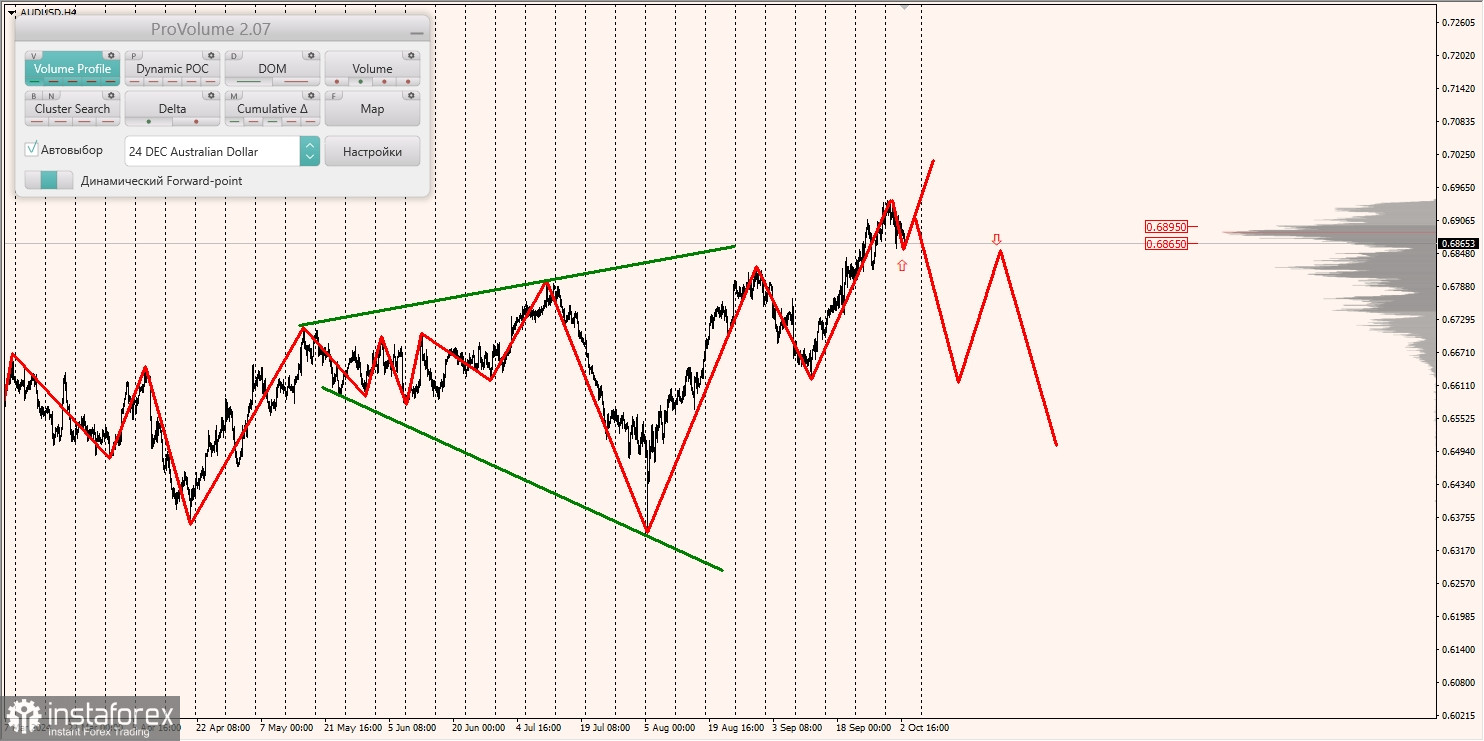This screenshot has width=1484, height=741.
Task: Click the 22 Apr 08:00 date label
Action: [x=222, y=728]
